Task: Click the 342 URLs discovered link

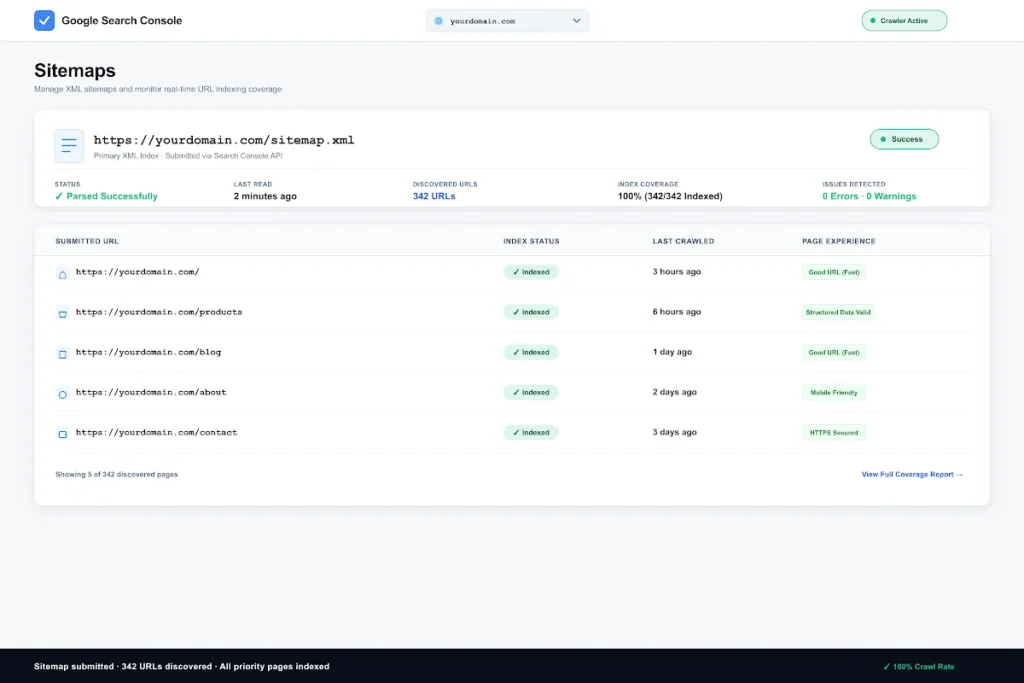Action: pos(434,196)
